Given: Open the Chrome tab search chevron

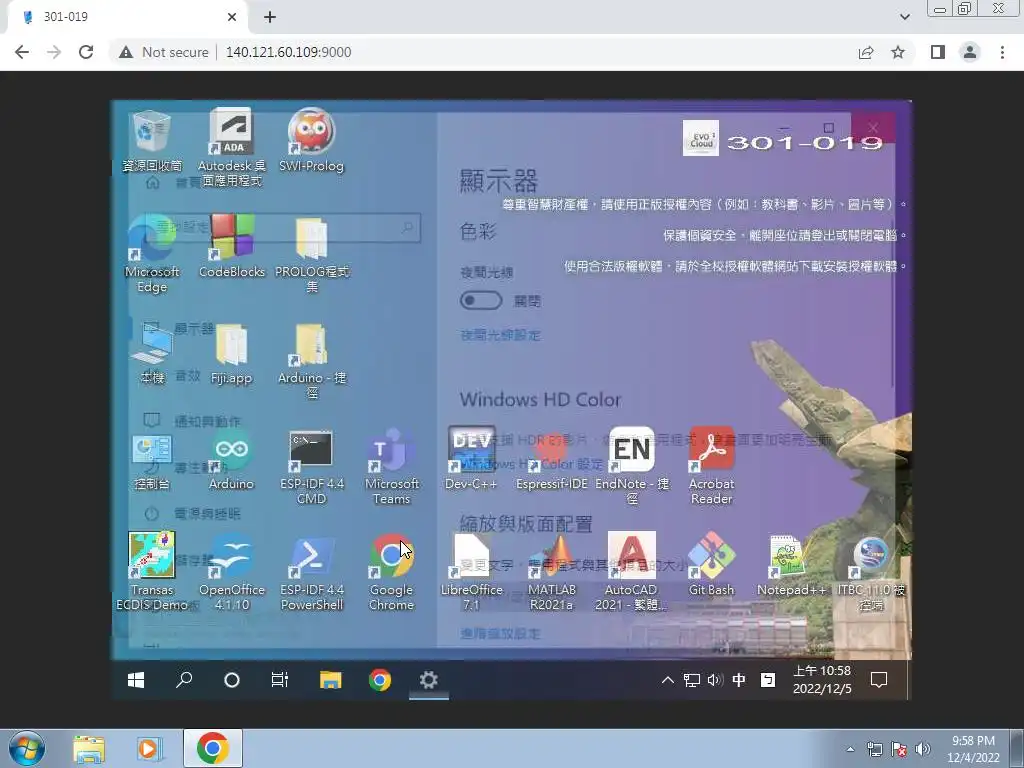Looking at the screenshot, I should [904, 17].
